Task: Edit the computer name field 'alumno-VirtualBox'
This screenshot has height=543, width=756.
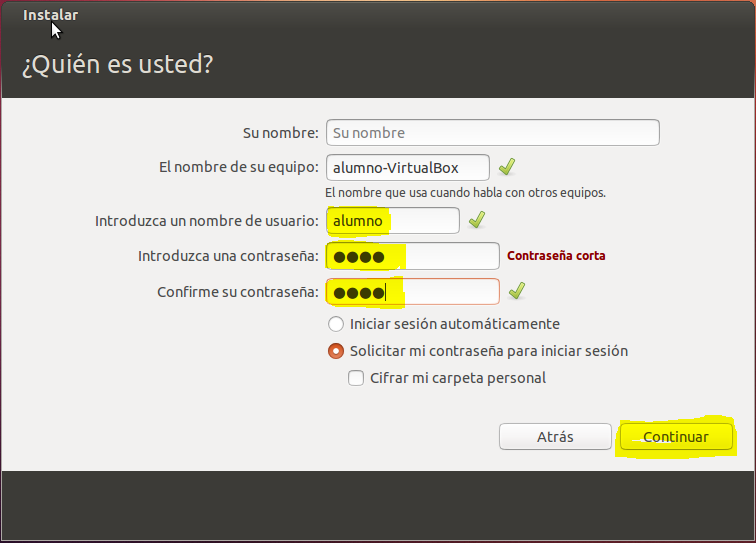Action: 408,167
